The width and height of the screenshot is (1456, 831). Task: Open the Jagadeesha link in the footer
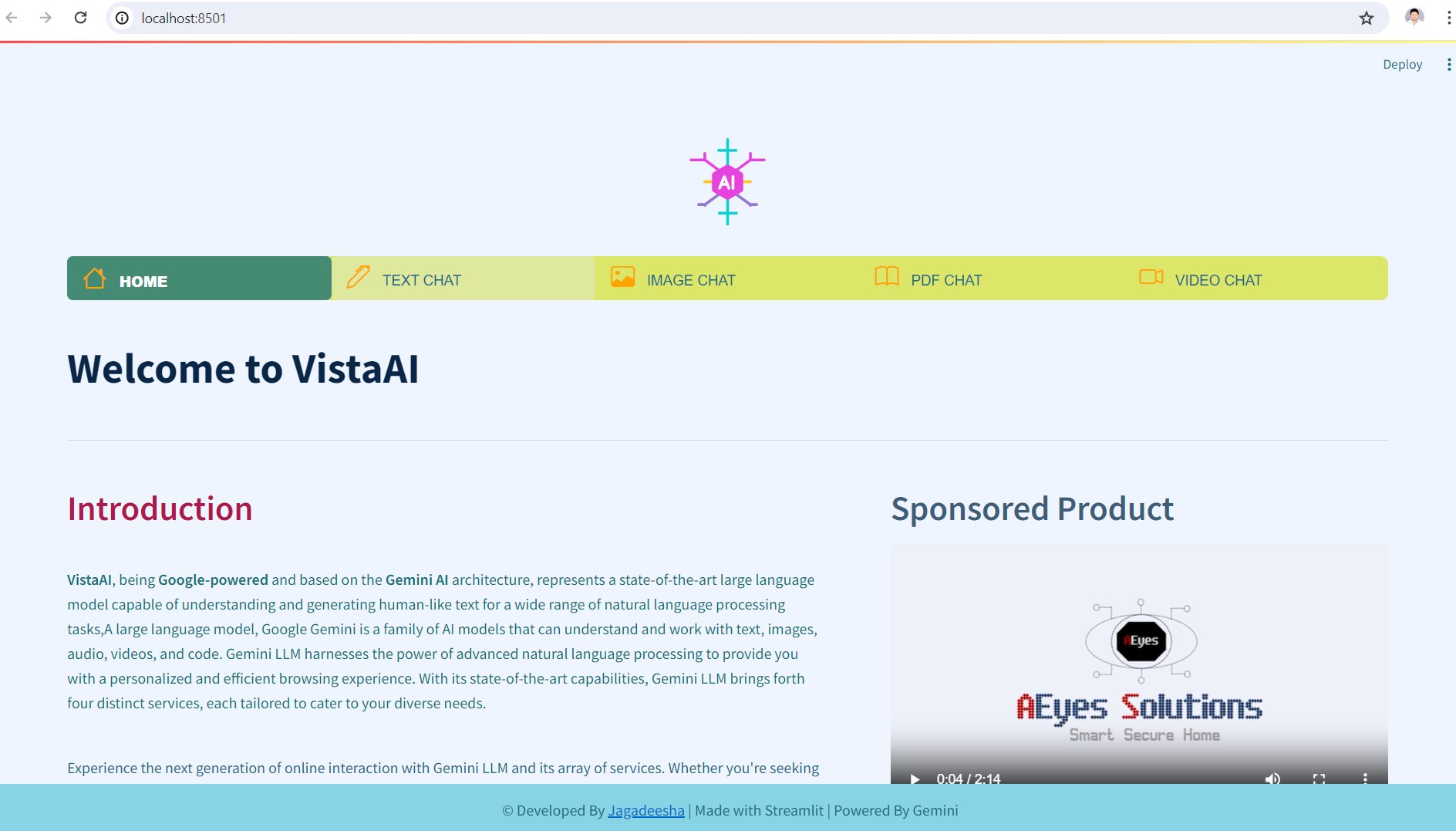tap(646, 810)
